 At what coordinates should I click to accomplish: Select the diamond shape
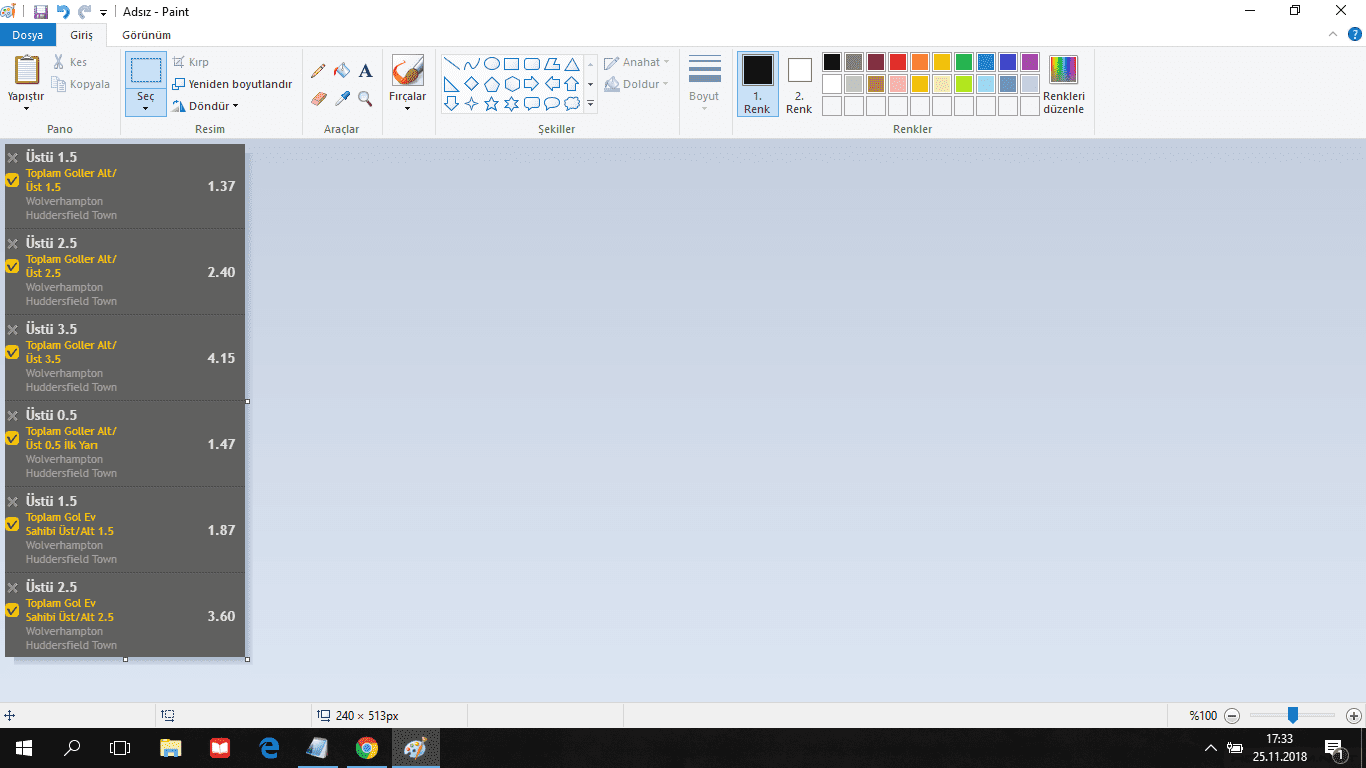472,84
